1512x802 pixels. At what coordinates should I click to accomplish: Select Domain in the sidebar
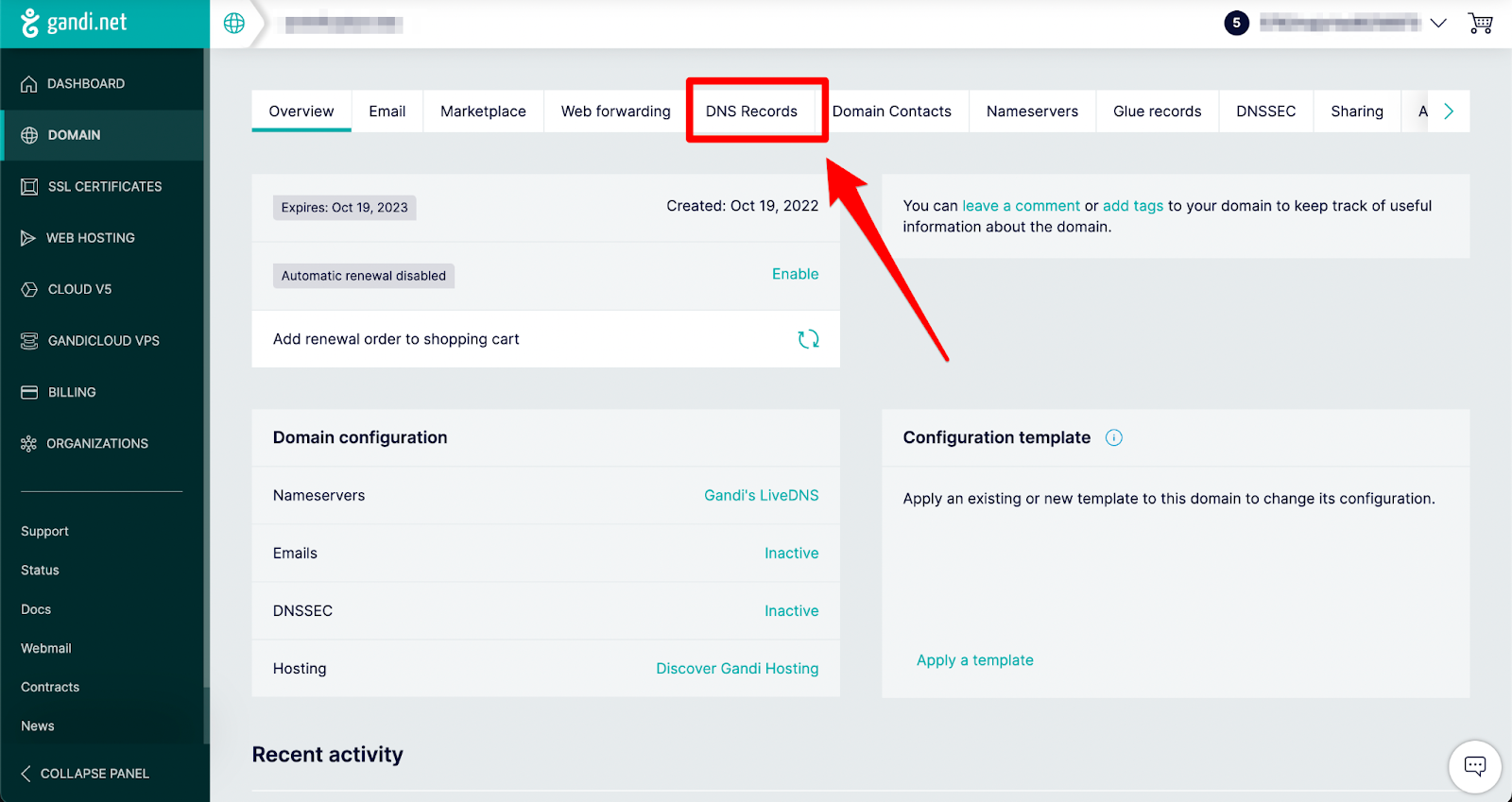click(102, 135)
